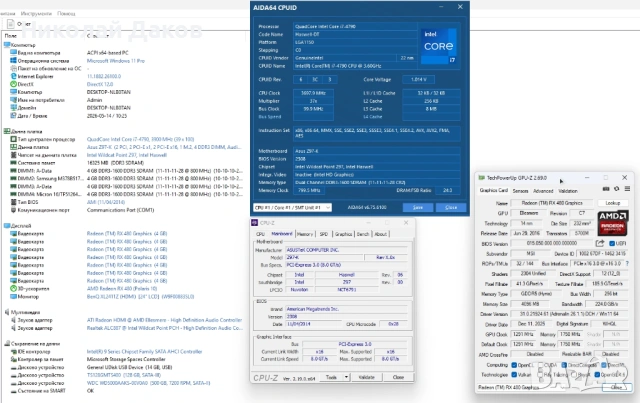Click the BIOS type row icon
The width and height of the screenshot is (640, 403).
(x=13, y=202)
